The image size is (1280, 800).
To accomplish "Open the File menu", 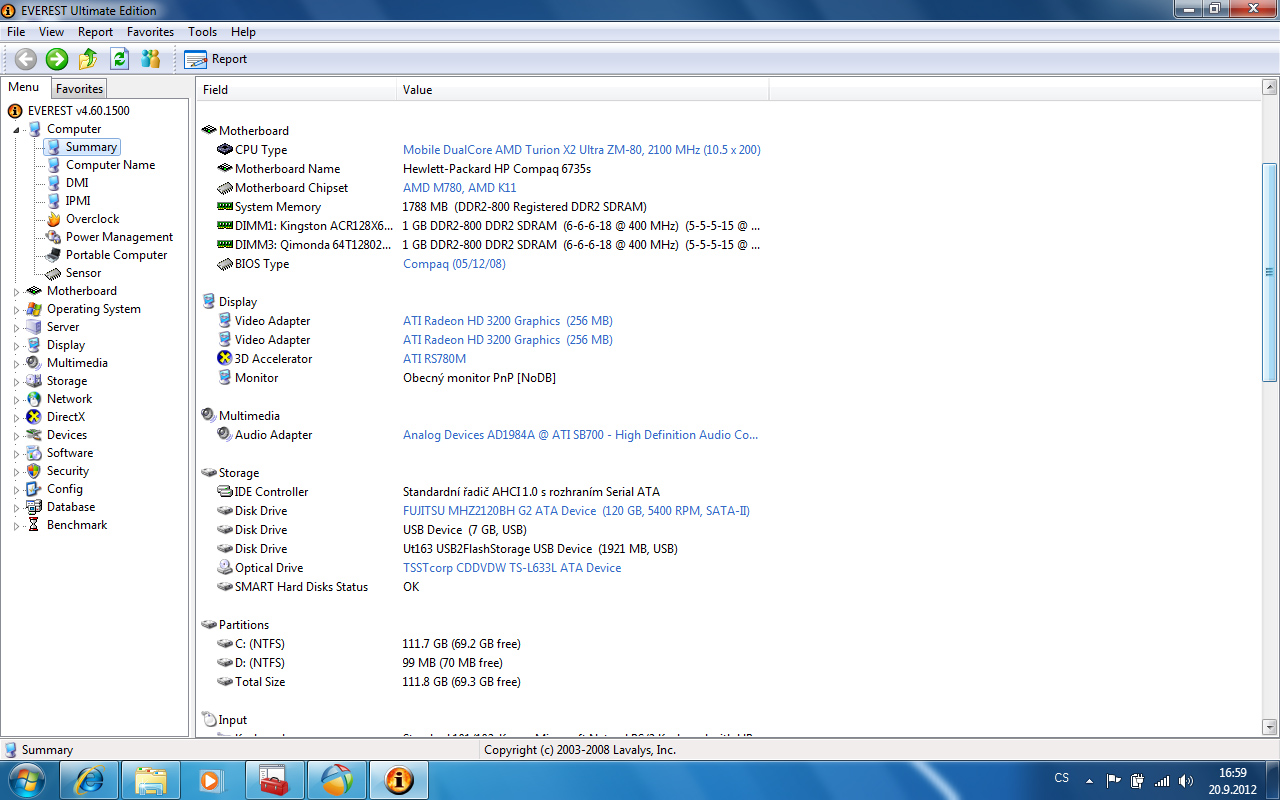I will pyautogui.click(x=16, y=32).
